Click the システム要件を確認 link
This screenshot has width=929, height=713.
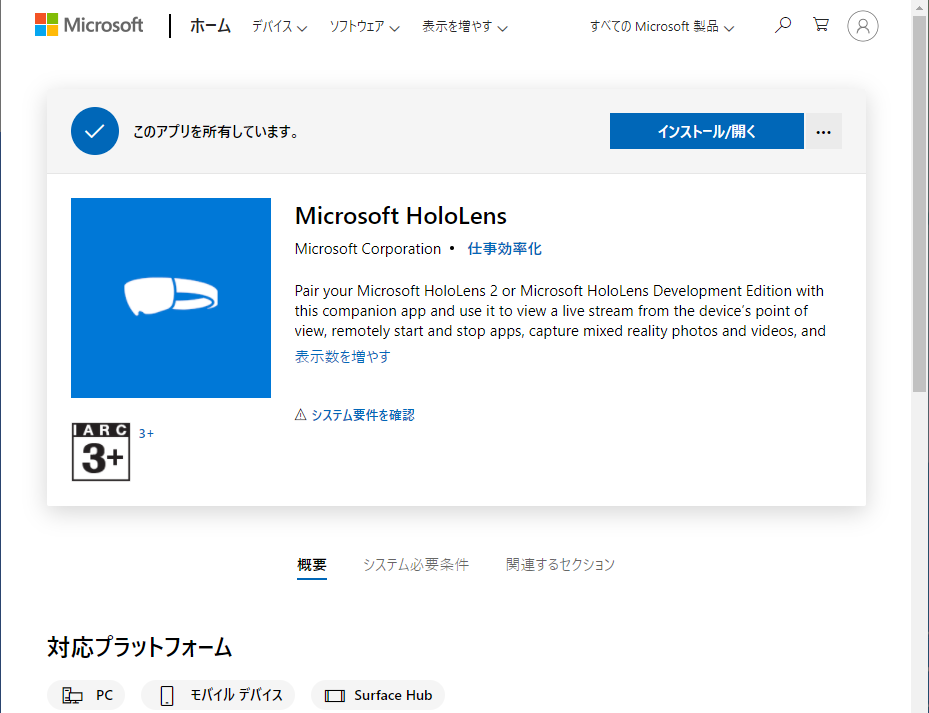tap(362, 415)
